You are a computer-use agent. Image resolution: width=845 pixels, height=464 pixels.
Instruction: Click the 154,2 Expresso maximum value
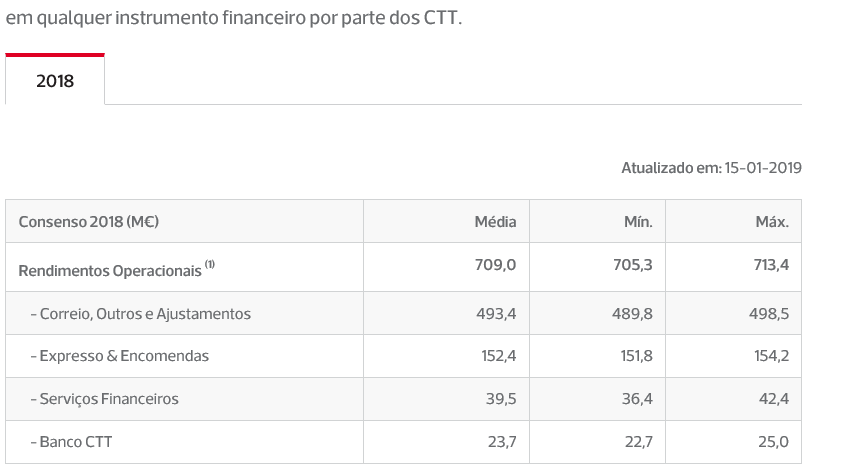pos(771,356)
